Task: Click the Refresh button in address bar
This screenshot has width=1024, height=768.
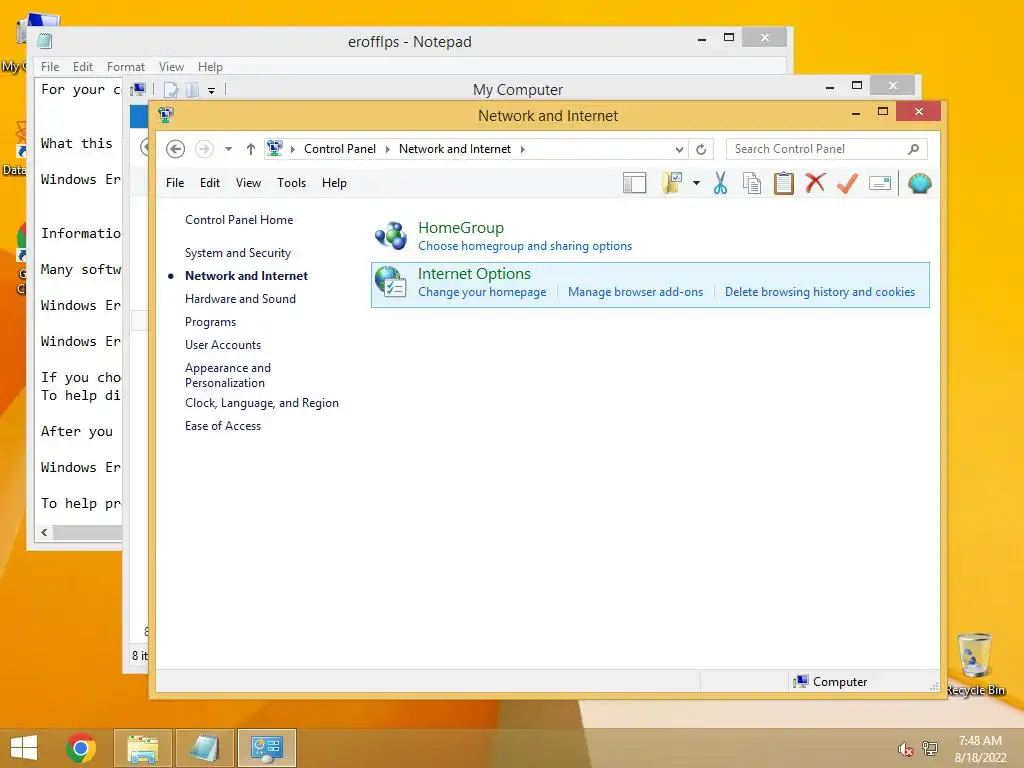Action: click(x=701, y=150)
